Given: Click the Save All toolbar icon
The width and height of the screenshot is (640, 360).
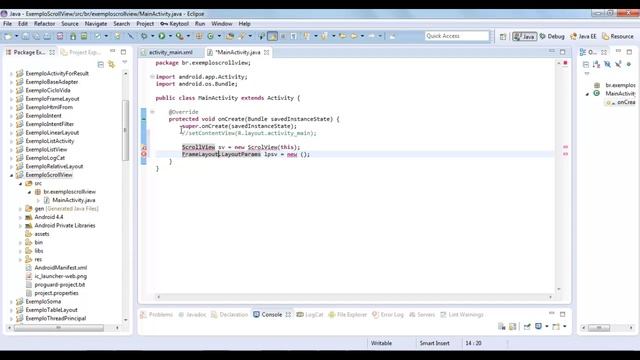Looking at the screenshot, I should [x=36, y=36].
